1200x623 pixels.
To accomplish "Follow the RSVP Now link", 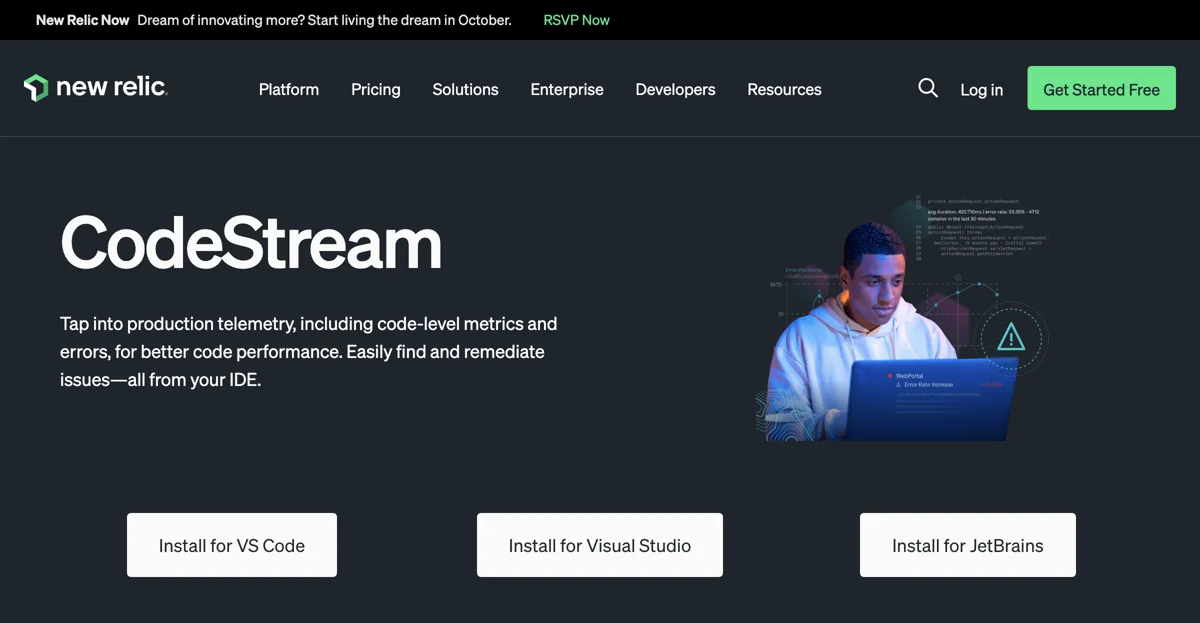I will [576, 20].
